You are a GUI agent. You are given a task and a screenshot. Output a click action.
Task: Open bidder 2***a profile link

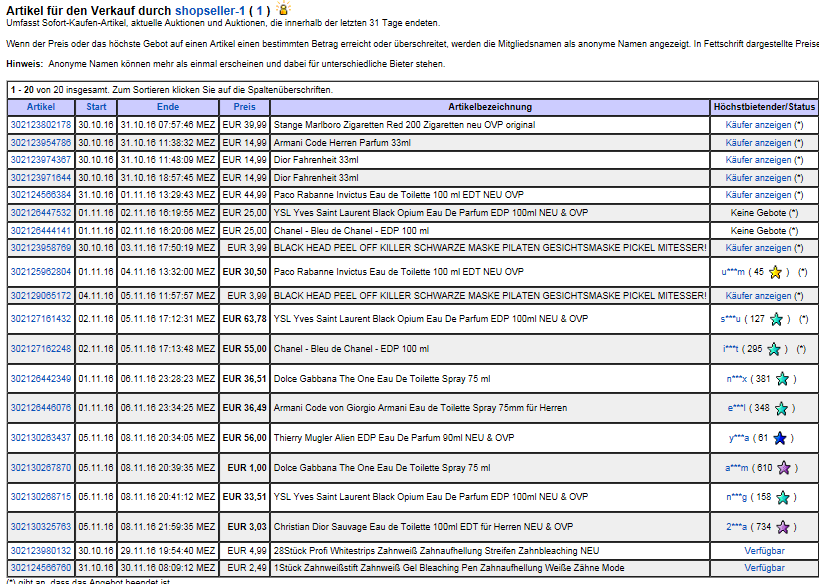[736, 527]
